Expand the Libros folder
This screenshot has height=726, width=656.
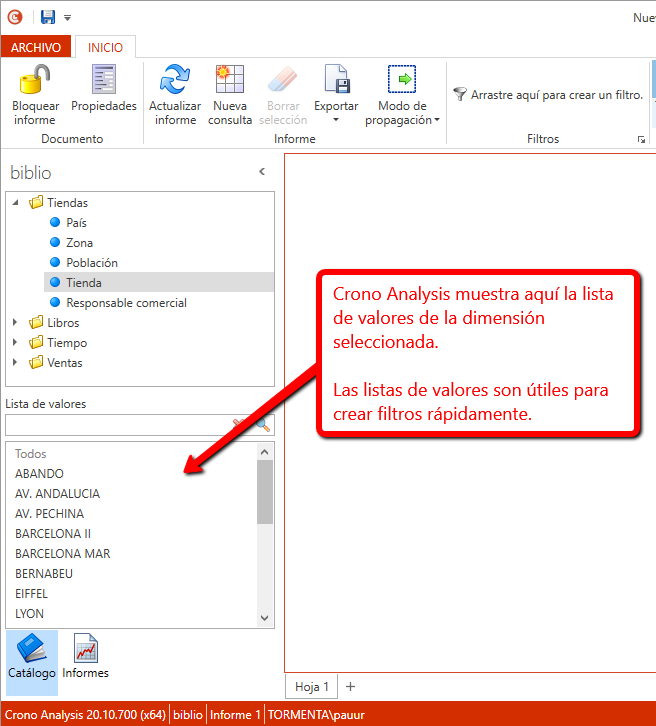[16, 323]
